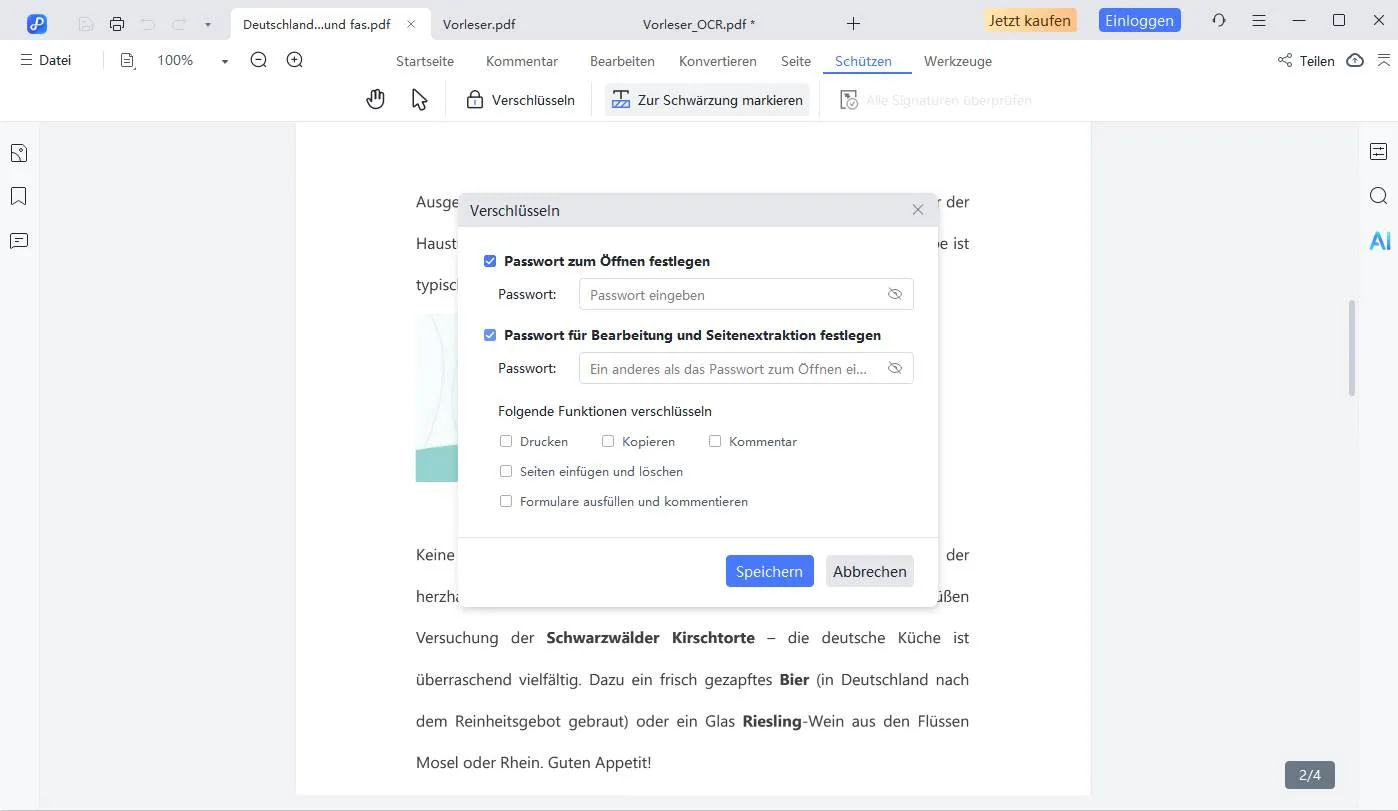Screen dimensions: 1398x811
Task: Close the Deutschland...und fas.pdf tab
Action: (x=410, y=24)
